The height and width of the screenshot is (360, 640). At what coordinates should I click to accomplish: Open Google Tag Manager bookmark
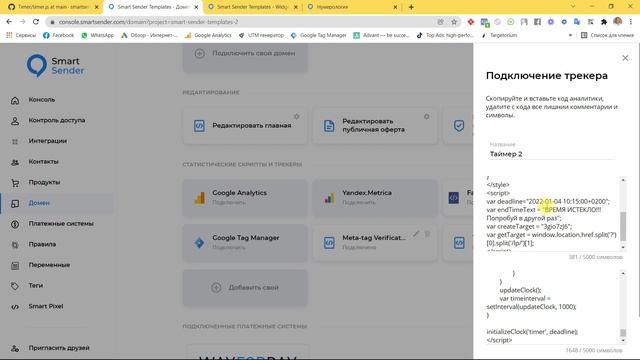318,36
